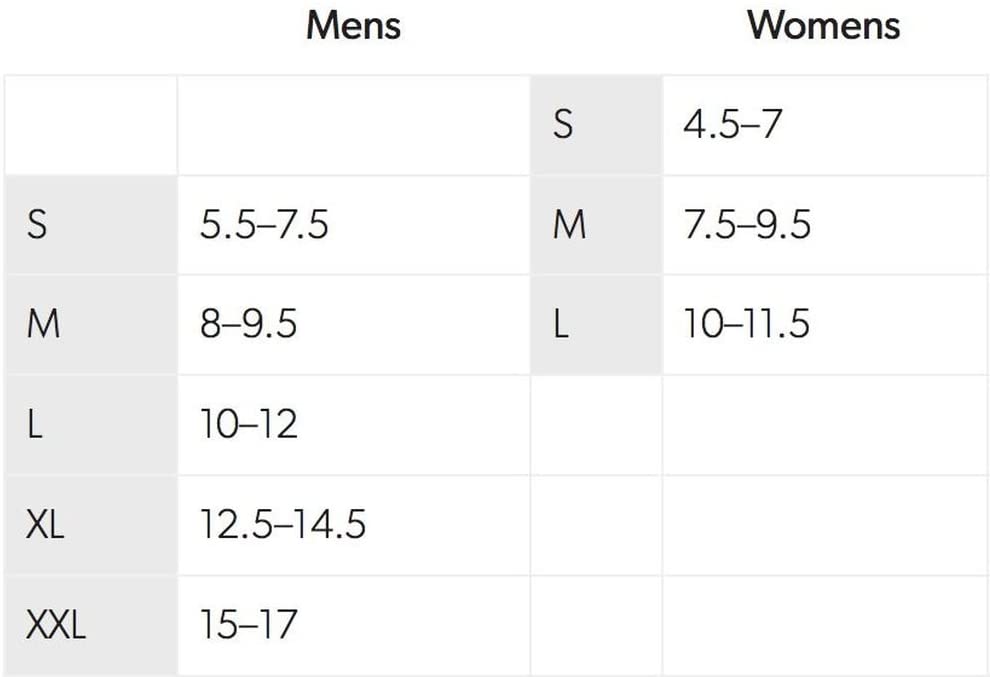This screenshot has width=990, height=677.
Task: Click the Mens L size label
Action: pyautogui.click(x=36, y=425)
